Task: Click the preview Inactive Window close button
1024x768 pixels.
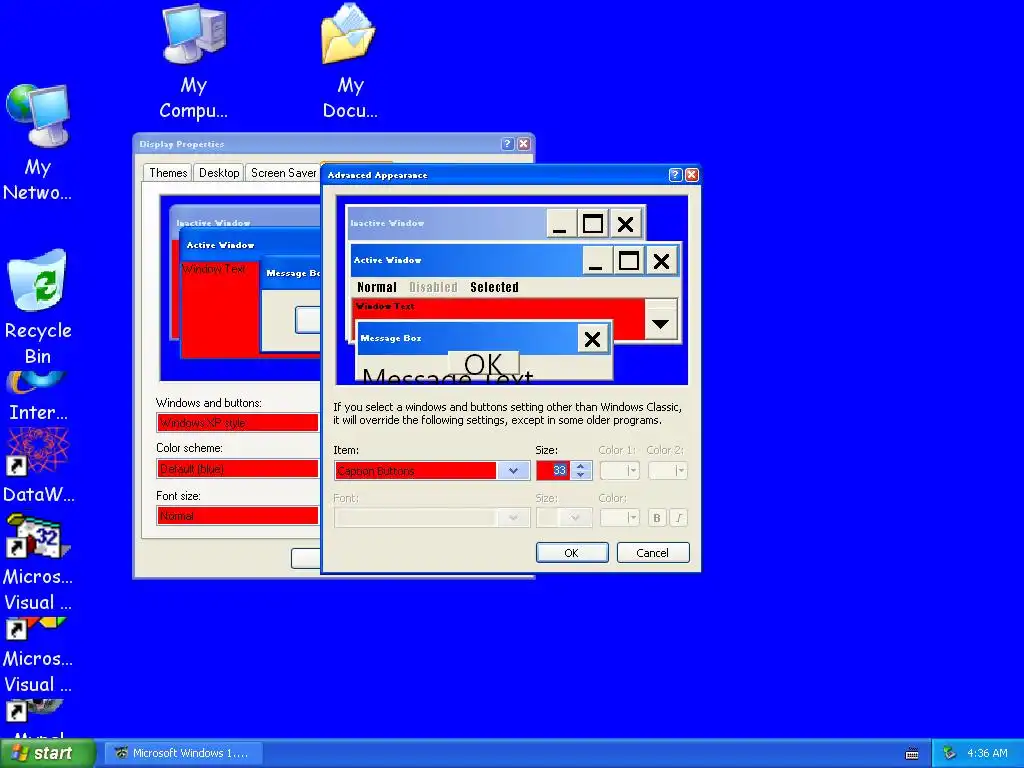Action: tap(625, 224)
